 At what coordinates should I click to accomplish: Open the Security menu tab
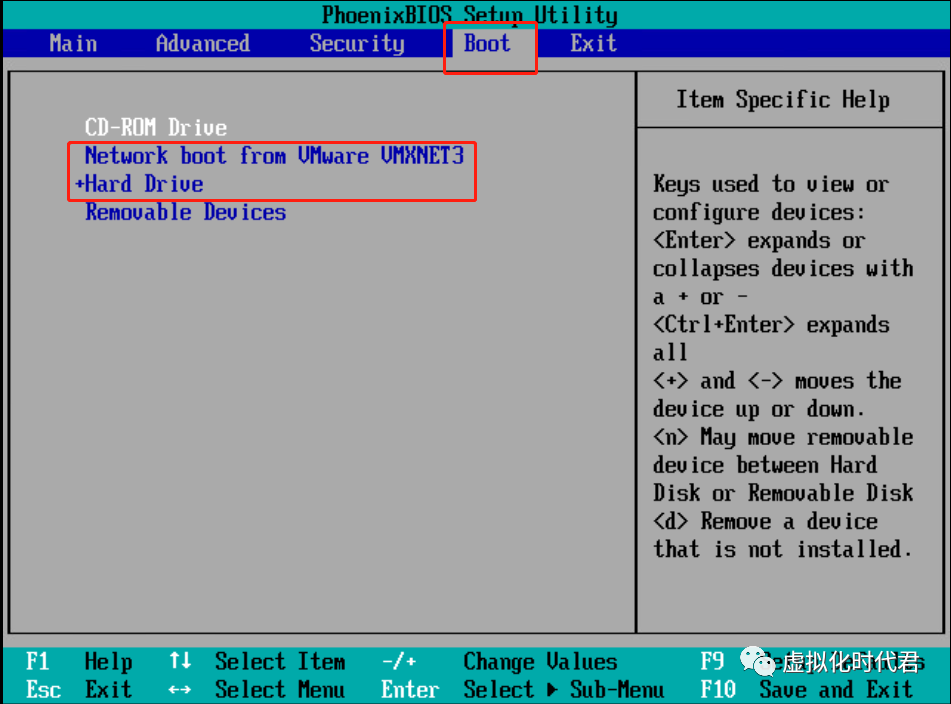coord(357,44)
